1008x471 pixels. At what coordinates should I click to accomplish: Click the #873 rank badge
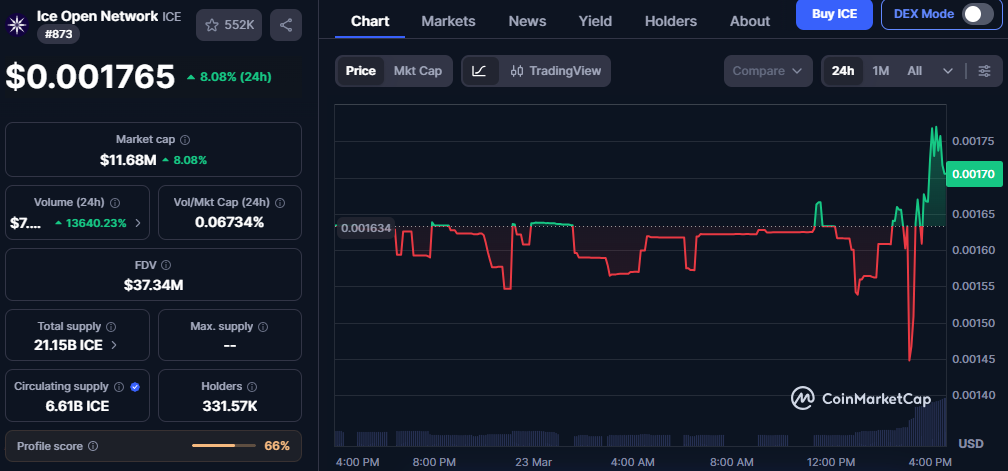(58, 34)
